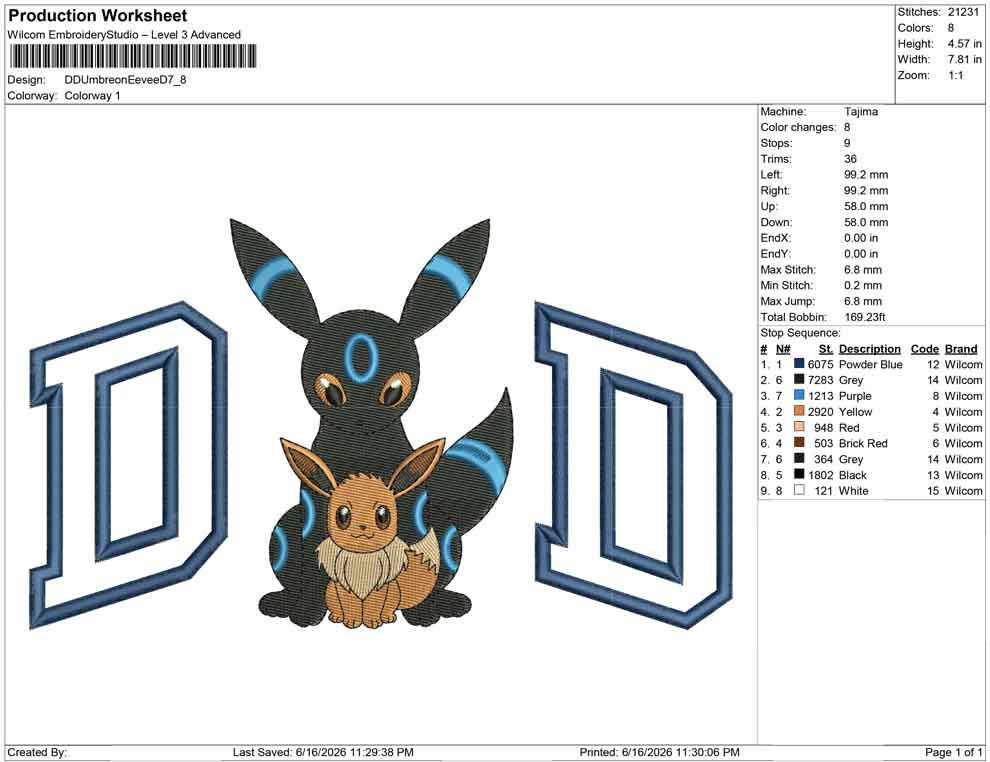Click the Height value 4.57 in

click(x=964, y=44)
